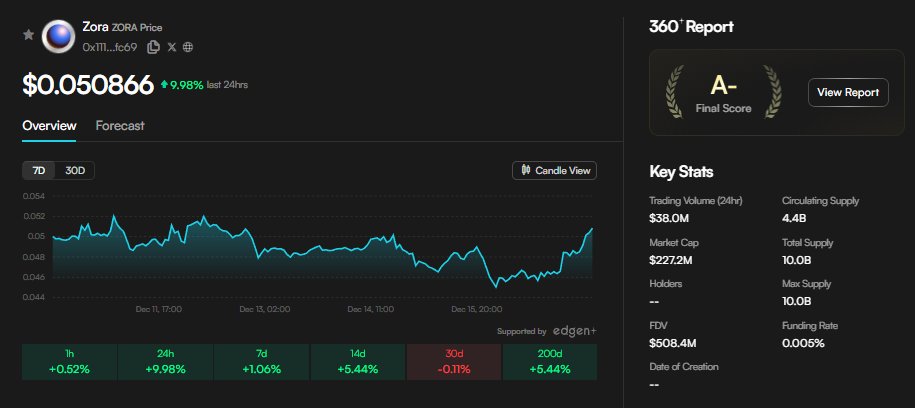Screen dimensions: 915x408
Task: Click the 1h +0.52% performance tile
Action: coord(69,362)
